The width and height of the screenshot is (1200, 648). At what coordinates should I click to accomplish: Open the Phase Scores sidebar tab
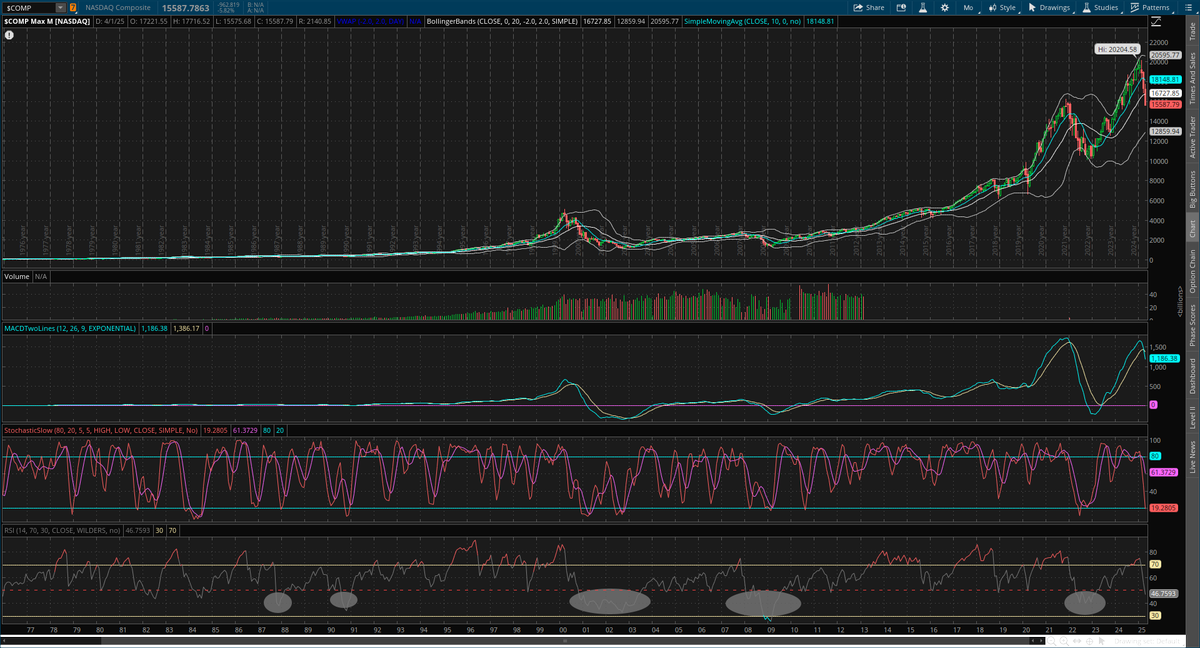pos(1192,325)
